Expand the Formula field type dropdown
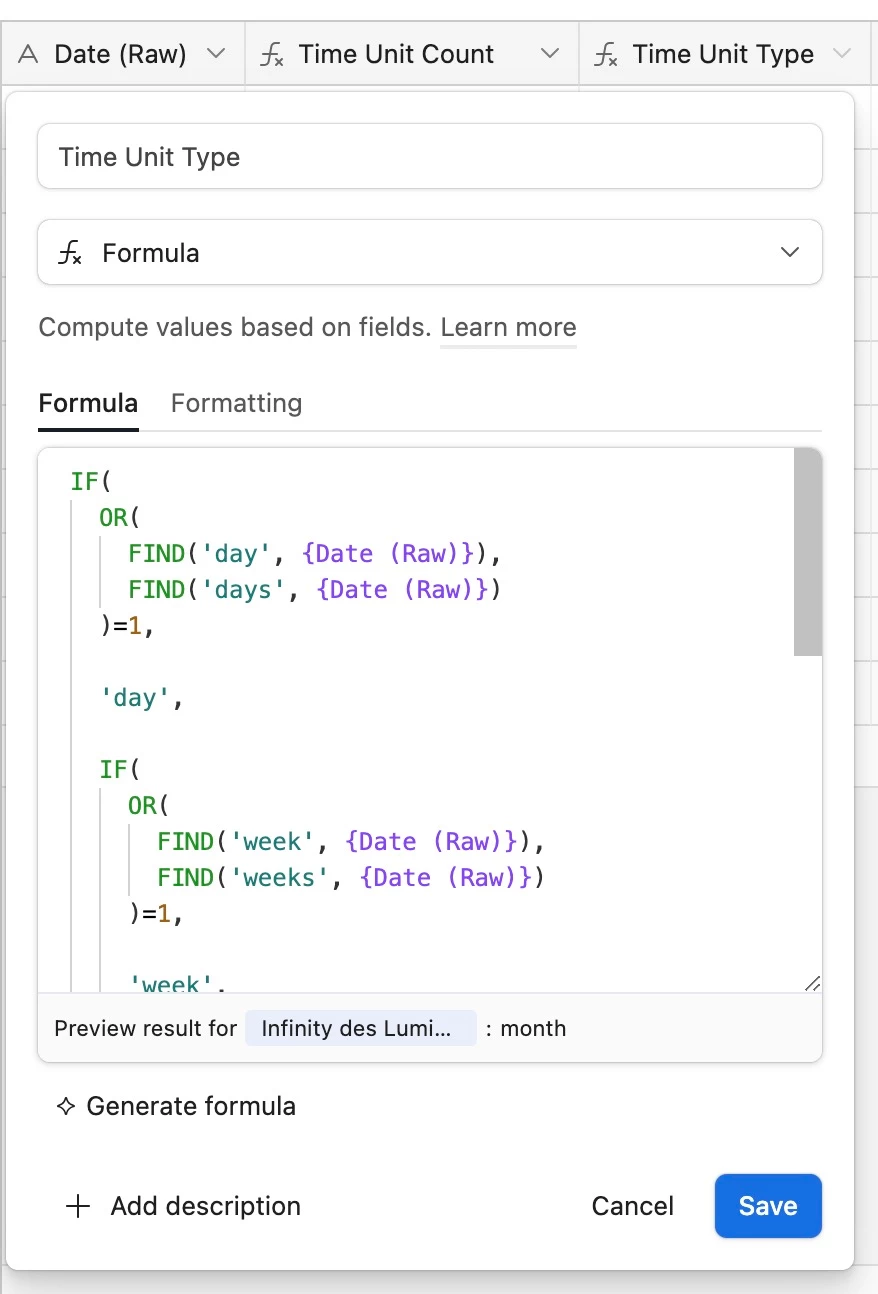Screen dimensions: 878x1294 click(790, 252)
